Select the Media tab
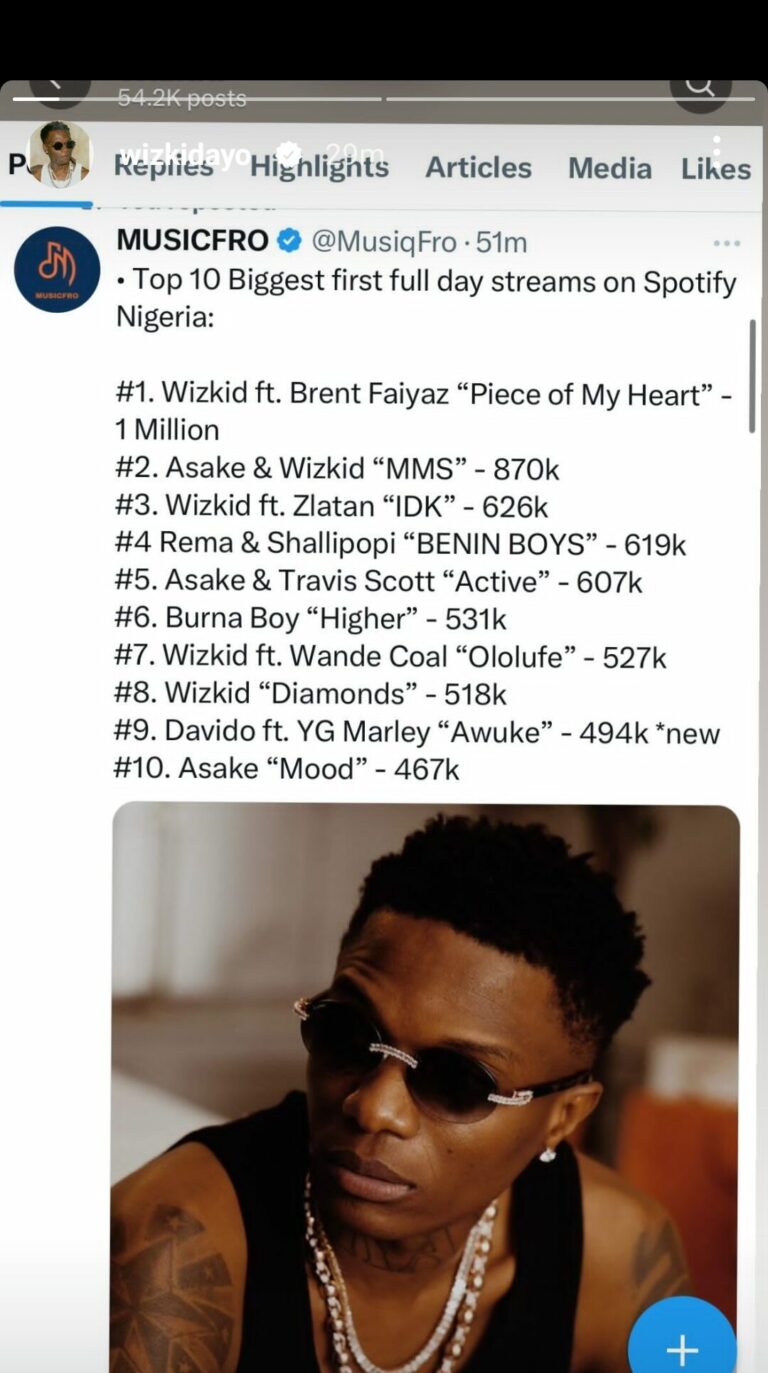768x1373 pixels. 609,168
